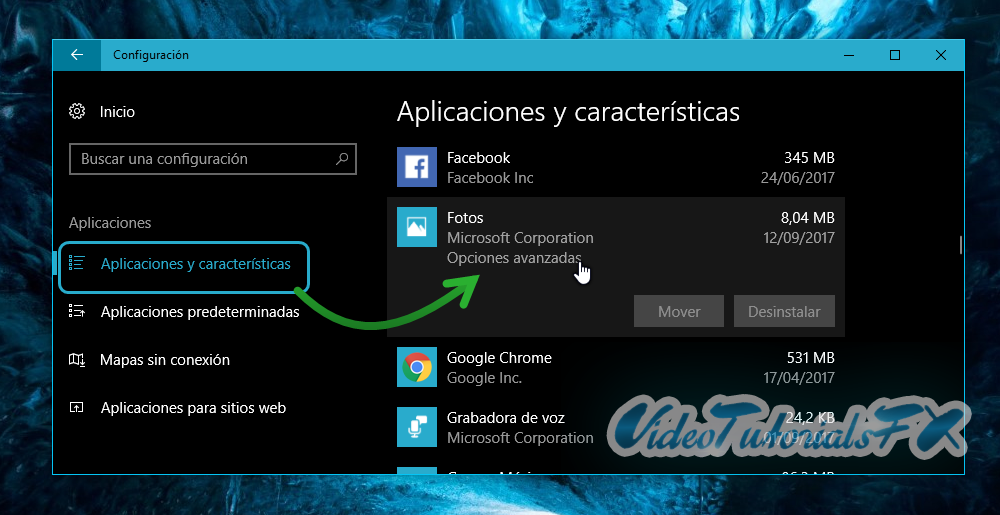Open 'Opciones avanzadas' for Fotos
The width and height of the screenshot is (1000, 515).
click(514, 258)
